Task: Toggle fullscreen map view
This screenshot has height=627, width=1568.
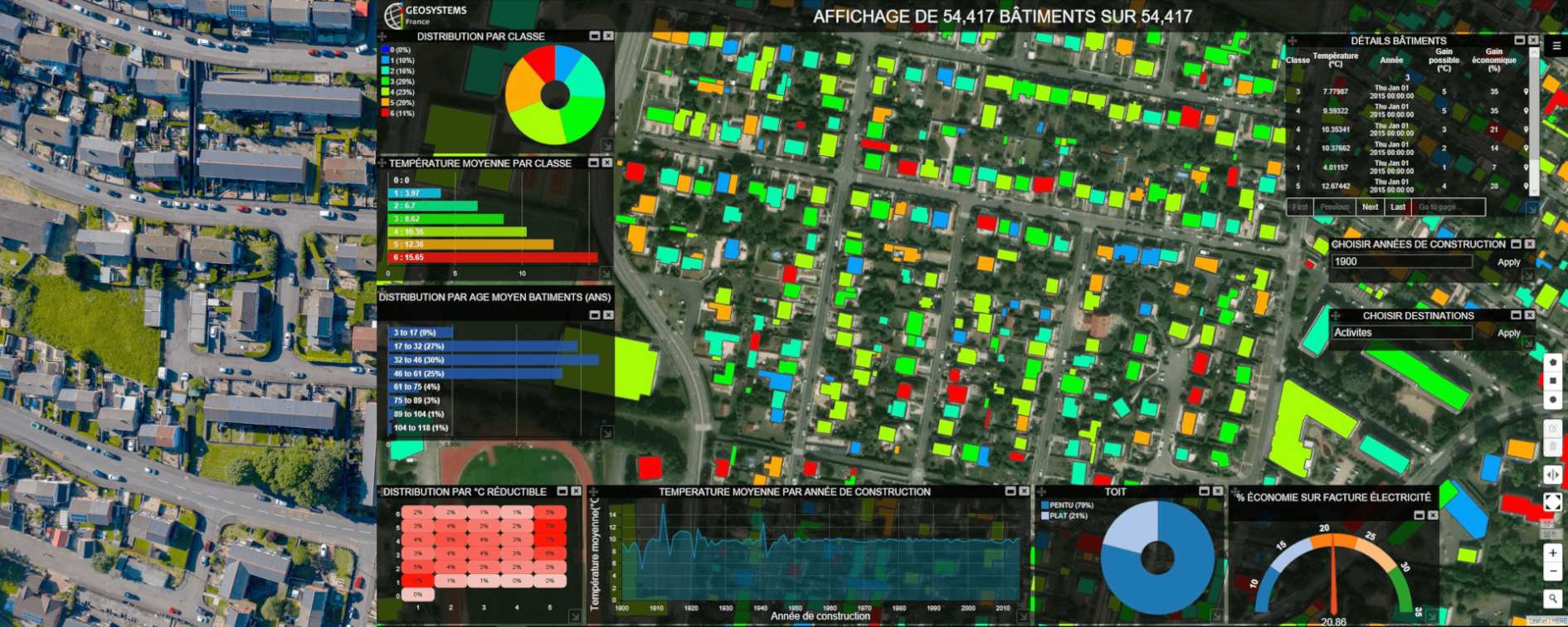Action: (x=1552, y=502)
